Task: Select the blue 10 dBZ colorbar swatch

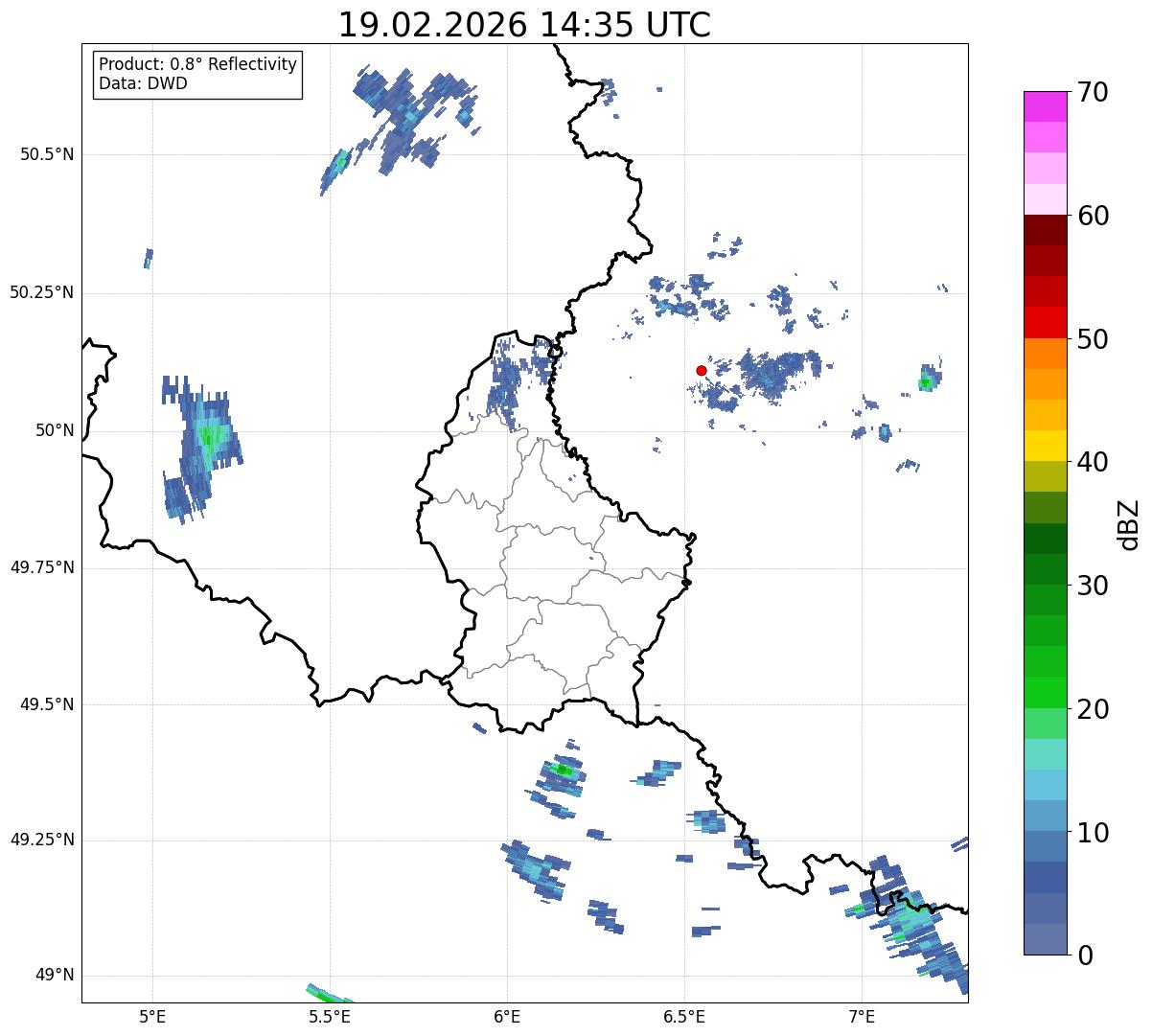Action: tap(1044, 846)
